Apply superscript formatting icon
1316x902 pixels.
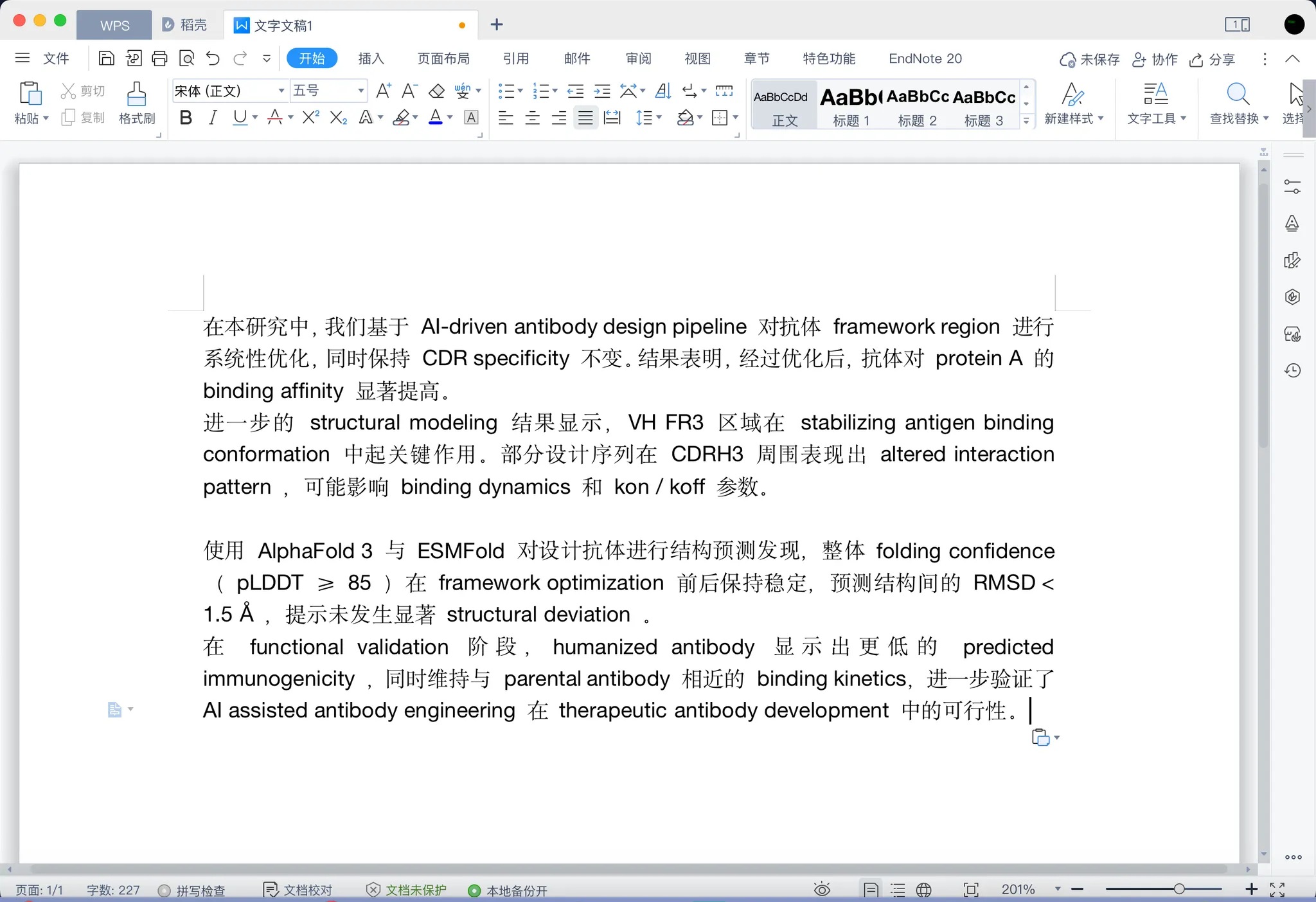pyautogui.click(x=311, y=118)
